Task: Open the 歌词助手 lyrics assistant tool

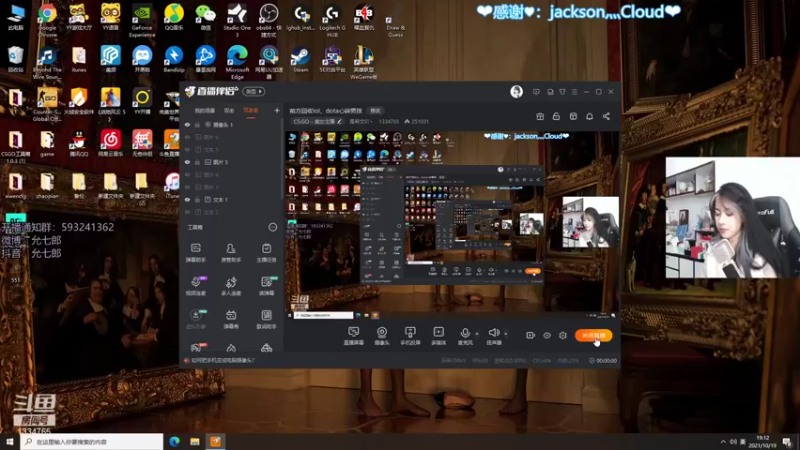Action: 266,319
